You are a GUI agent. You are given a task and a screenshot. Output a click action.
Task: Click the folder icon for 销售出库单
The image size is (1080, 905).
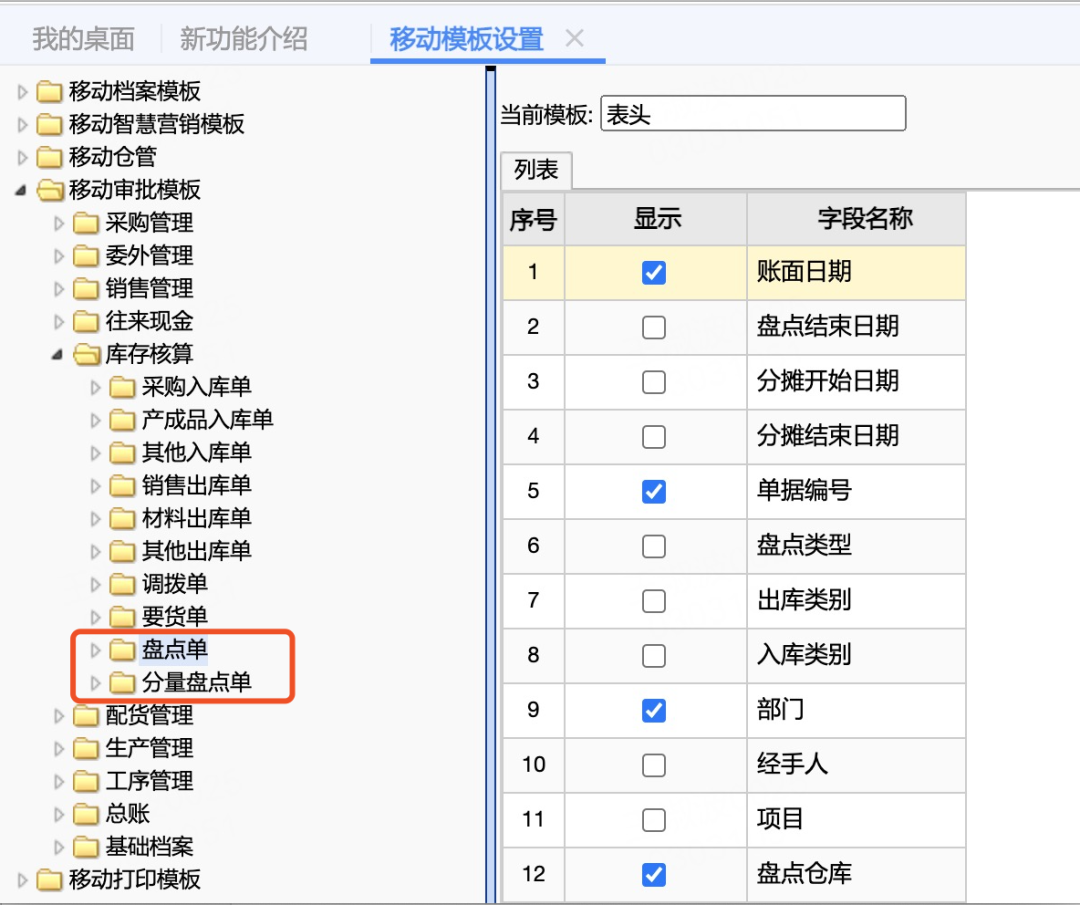point(122,486)
